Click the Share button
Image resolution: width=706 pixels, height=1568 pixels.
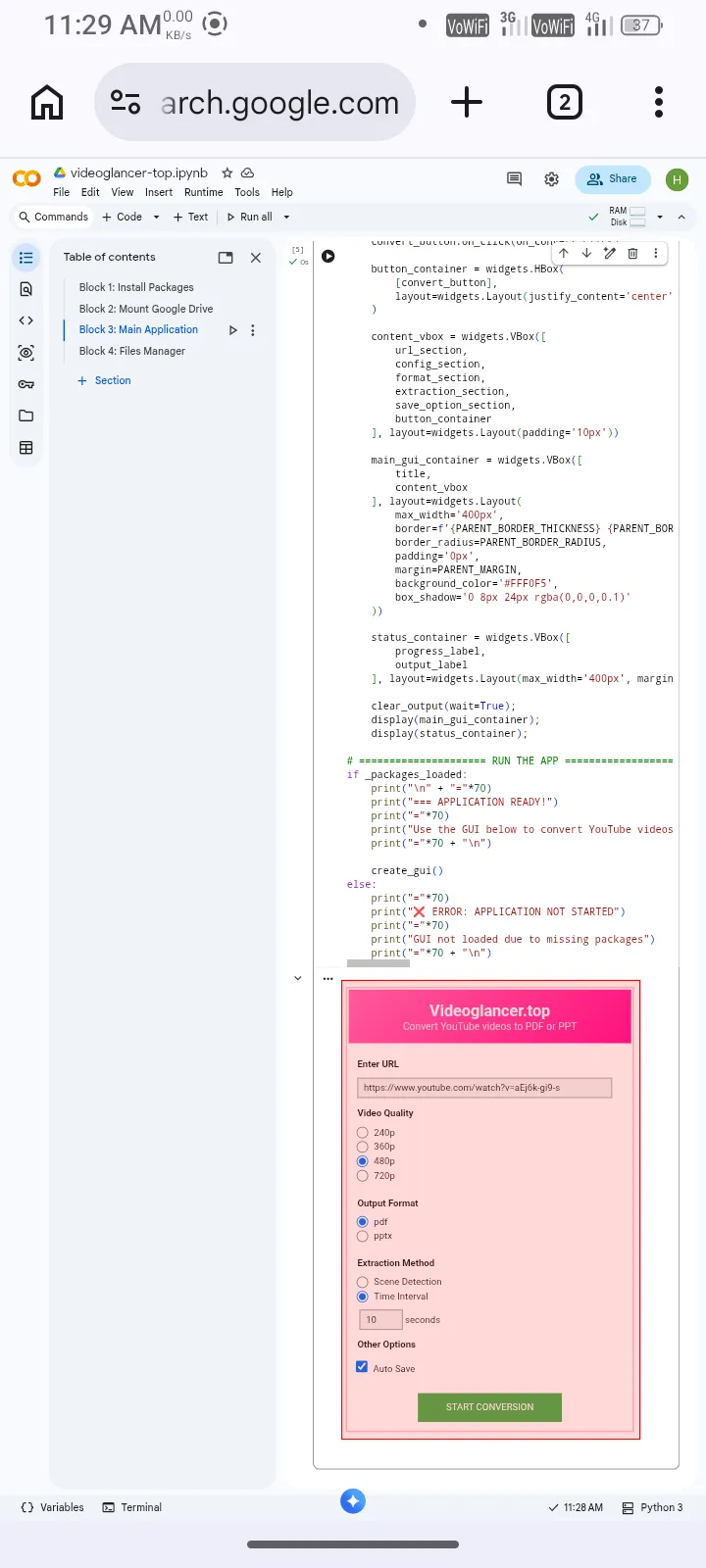613,179
